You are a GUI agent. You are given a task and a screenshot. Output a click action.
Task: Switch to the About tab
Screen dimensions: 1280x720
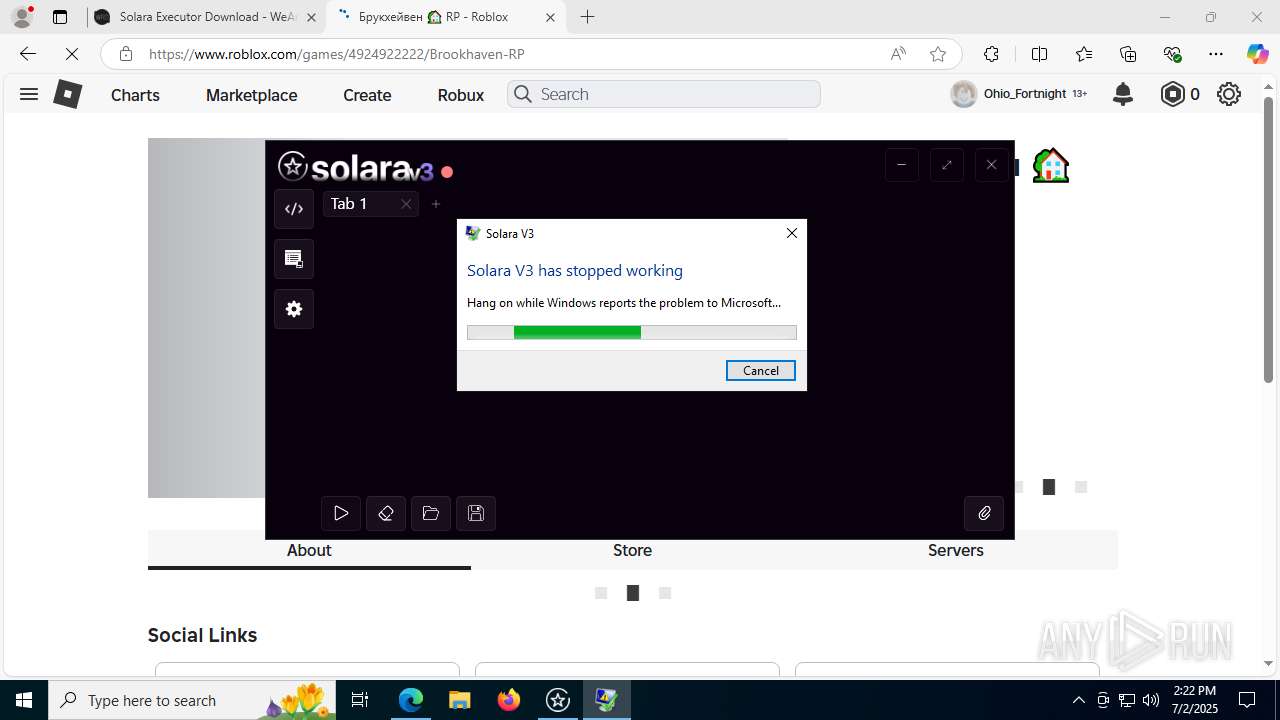coord(309,550)
